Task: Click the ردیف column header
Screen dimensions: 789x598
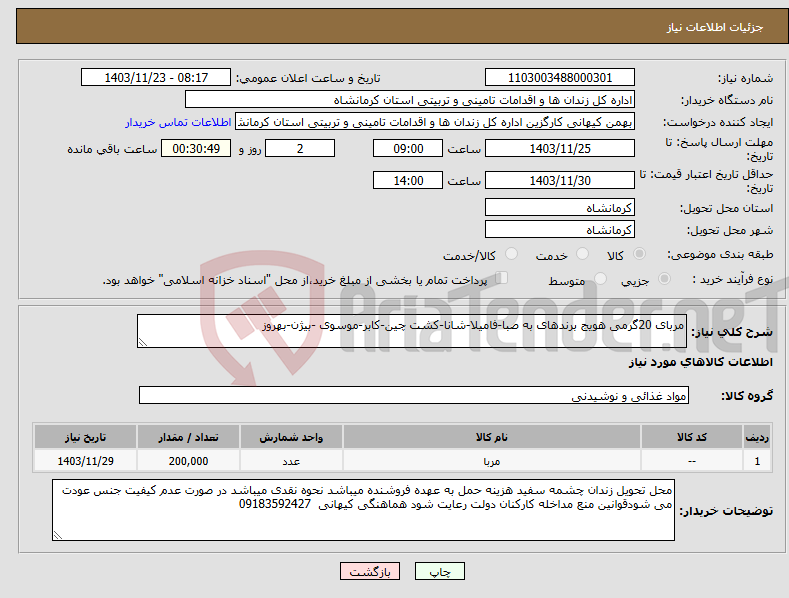Action: click(757, 437)
